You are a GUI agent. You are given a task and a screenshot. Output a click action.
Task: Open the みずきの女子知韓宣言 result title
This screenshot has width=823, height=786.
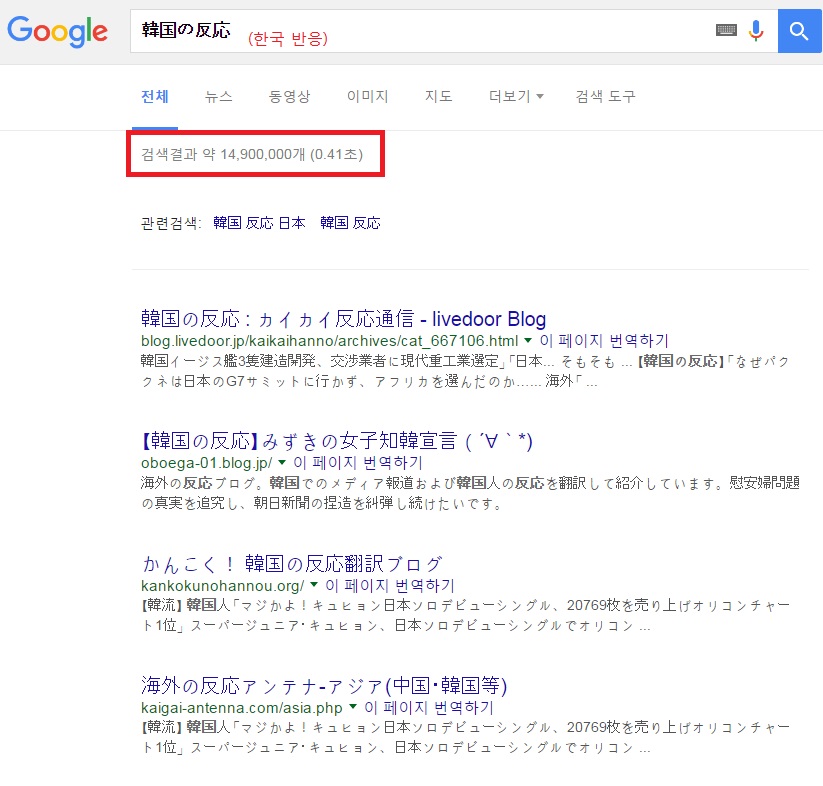point(336,441)
